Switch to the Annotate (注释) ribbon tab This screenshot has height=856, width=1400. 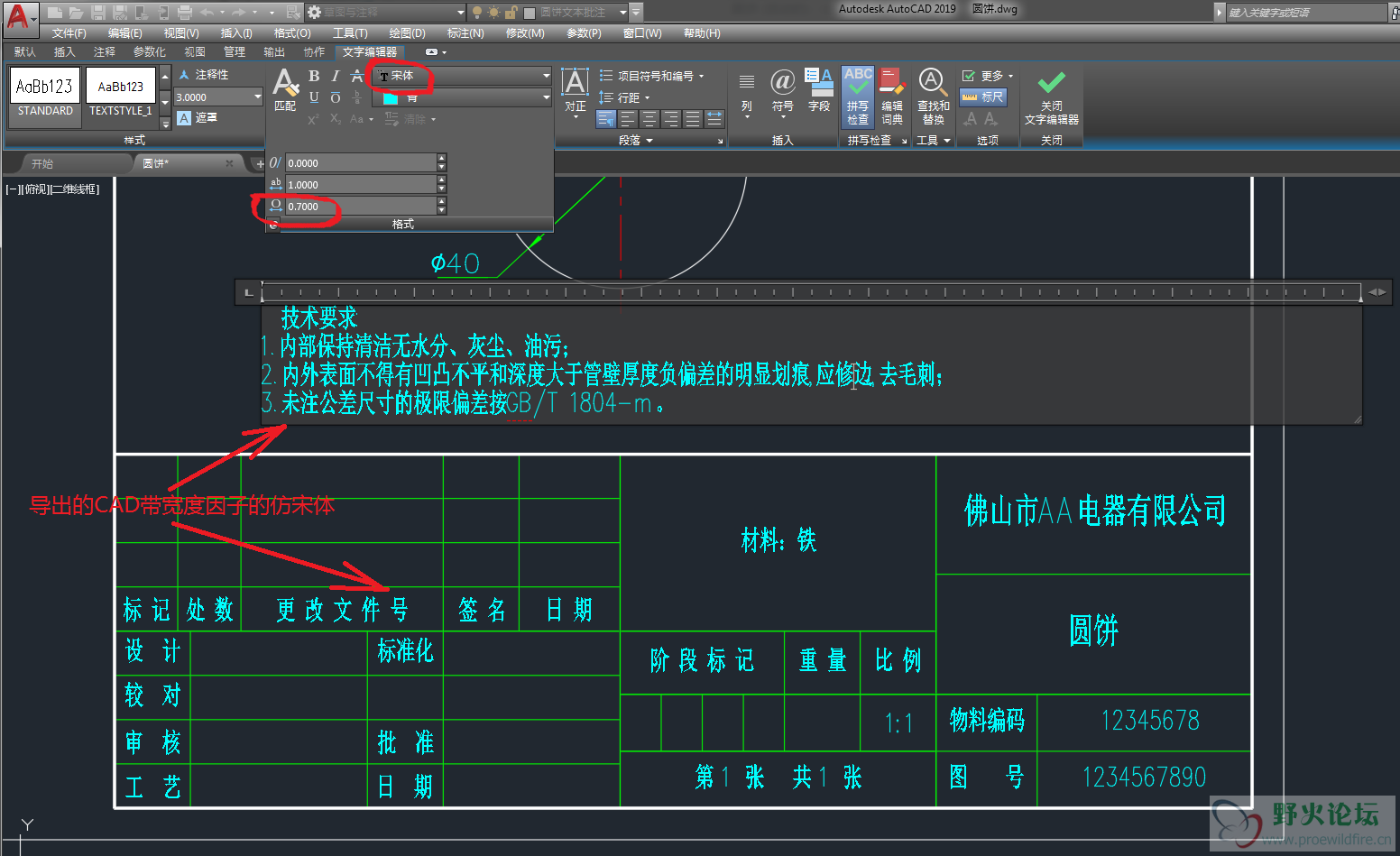105,52
